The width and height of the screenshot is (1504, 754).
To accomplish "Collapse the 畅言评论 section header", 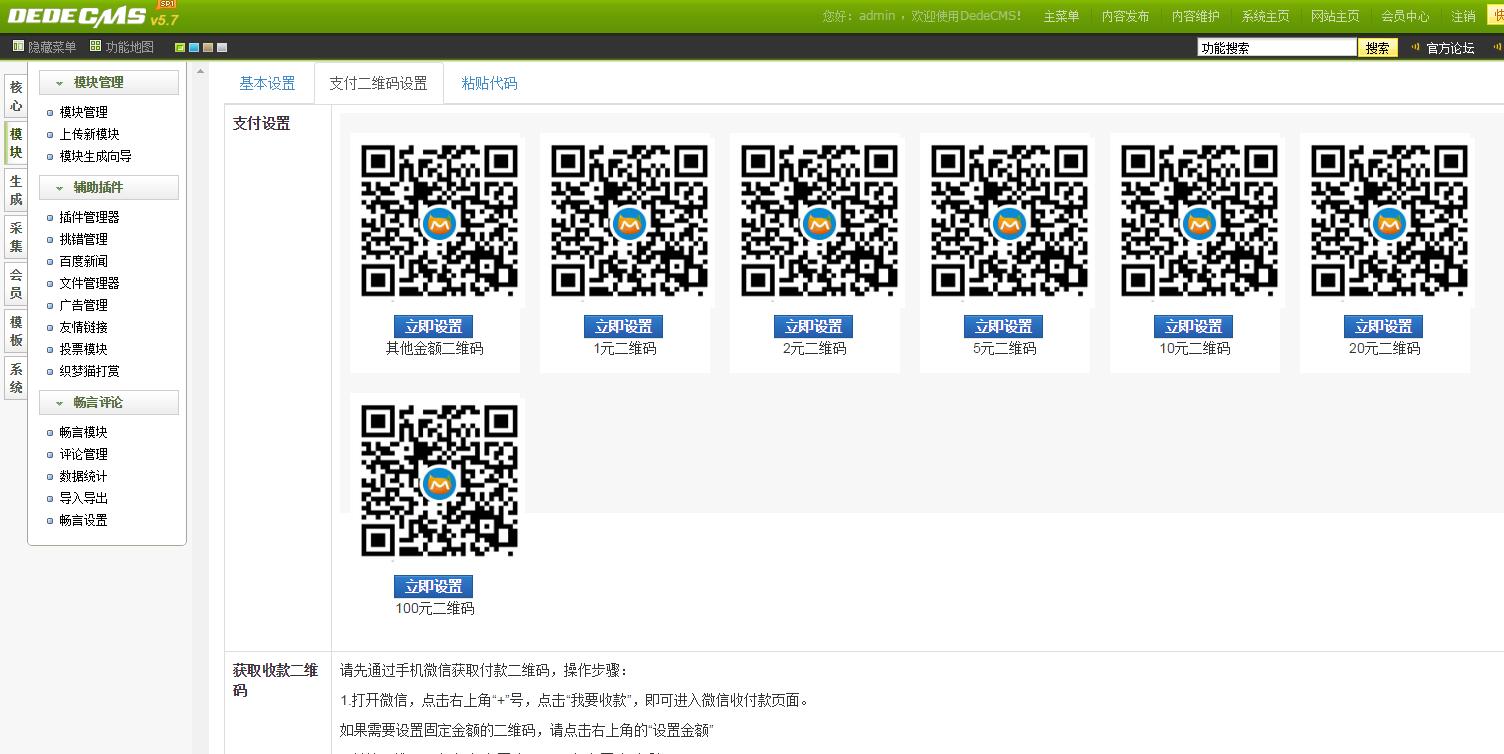I will [x=109, y=402].
